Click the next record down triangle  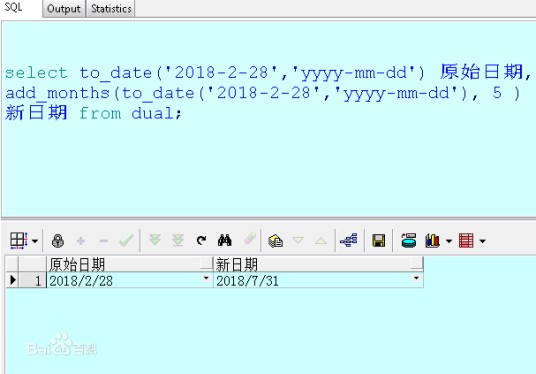298,240
